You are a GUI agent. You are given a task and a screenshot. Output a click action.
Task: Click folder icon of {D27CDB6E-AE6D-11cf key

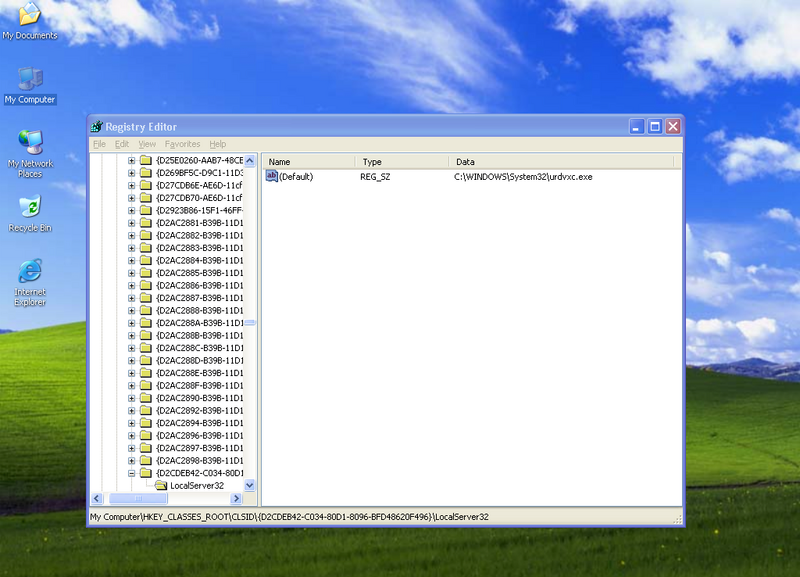click(x=146, y=185)
